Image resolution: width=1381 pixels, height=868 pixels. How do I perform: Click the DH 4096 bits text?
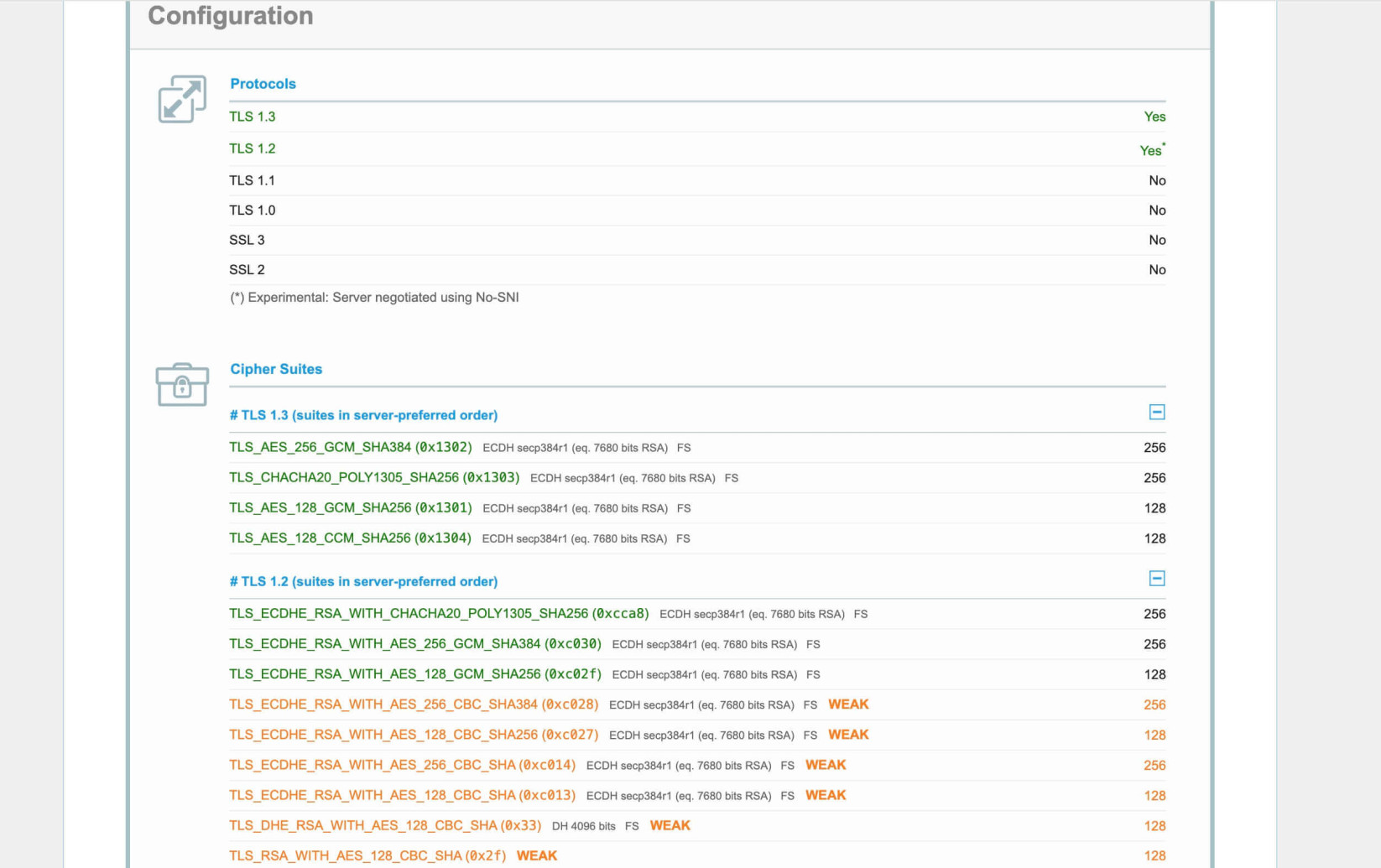click(584, 826)
